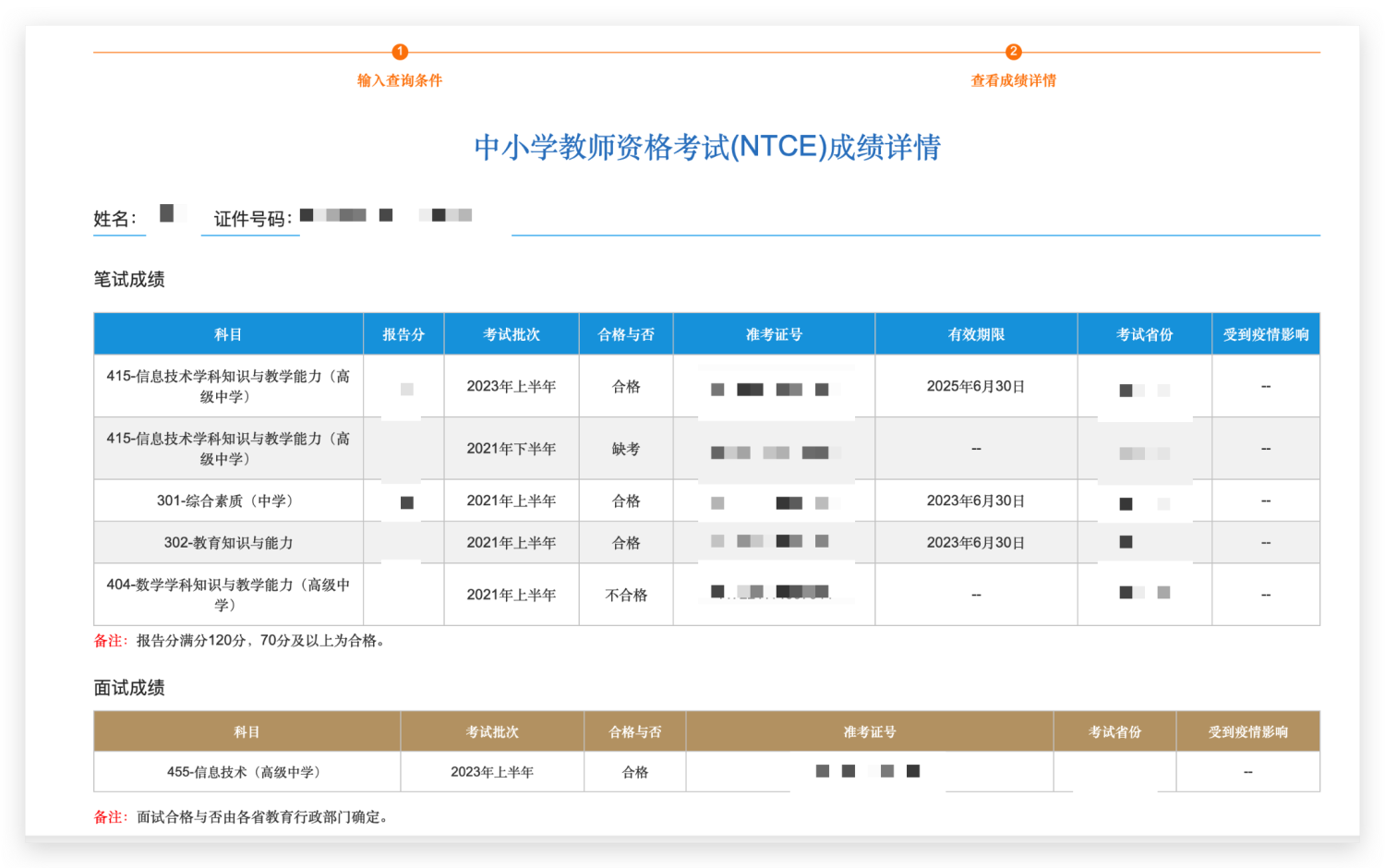Click the 302-教育知识与能力 subject cell
The image size is (1385, 868).
tap(228, 543)
